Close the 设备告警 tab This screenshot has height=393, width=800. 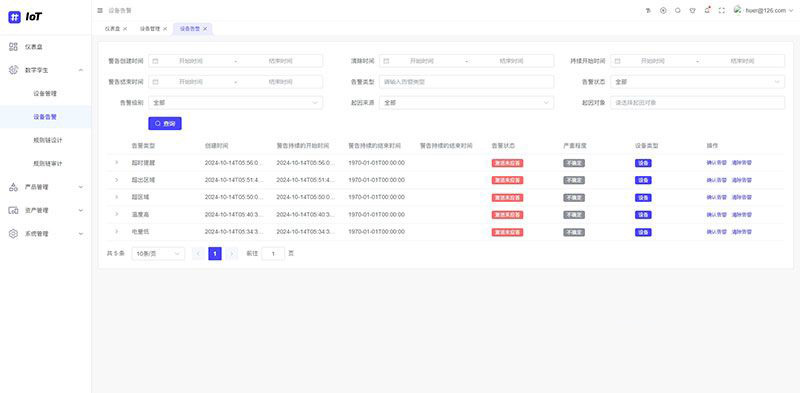click(205, 29)
